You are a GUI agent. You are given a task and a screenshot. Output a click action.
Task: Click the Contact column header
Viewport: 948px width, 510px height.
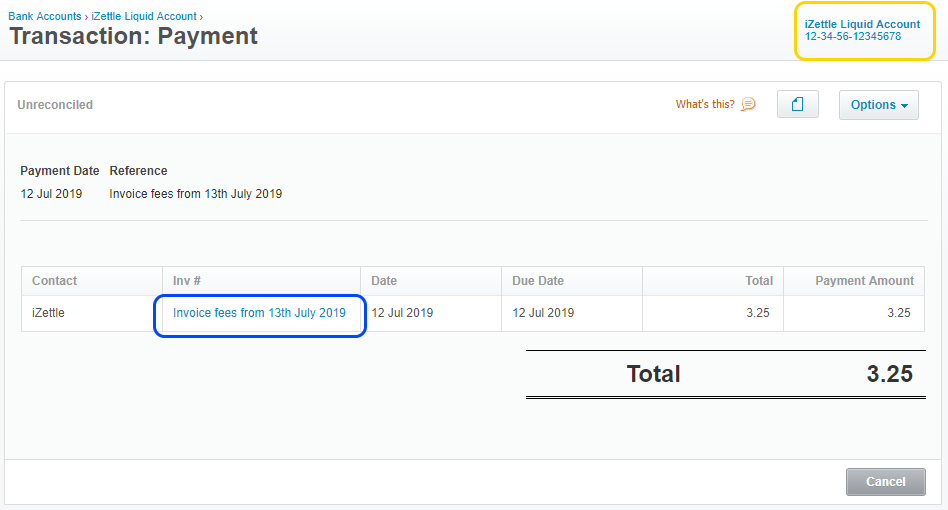coord(55,281)
